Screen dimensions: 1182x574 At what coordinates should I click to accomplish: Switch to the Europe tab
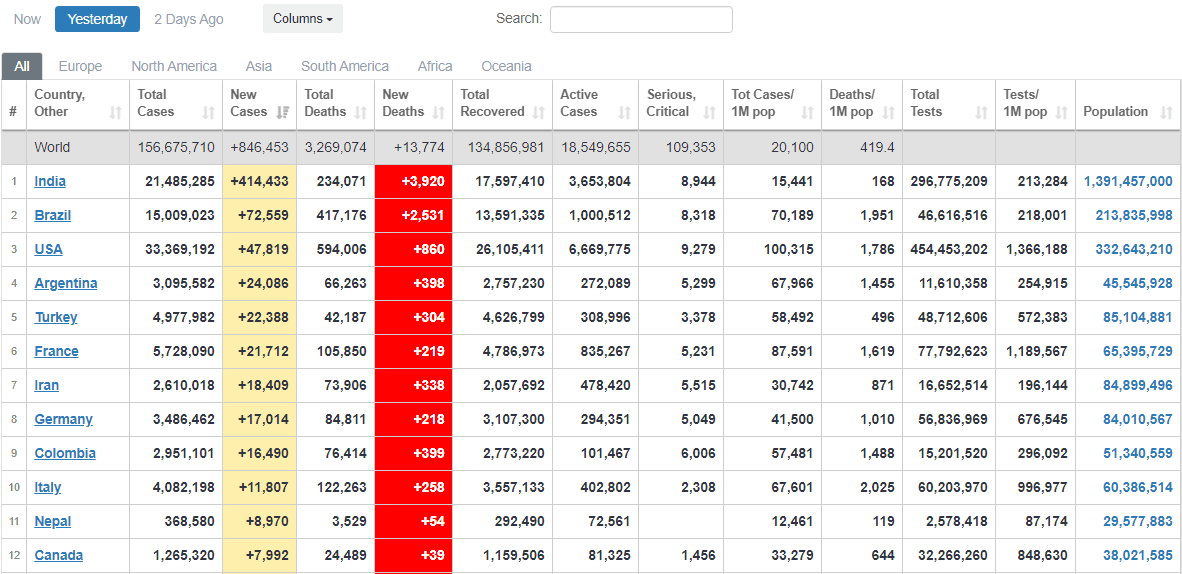(x=80, y=66)
